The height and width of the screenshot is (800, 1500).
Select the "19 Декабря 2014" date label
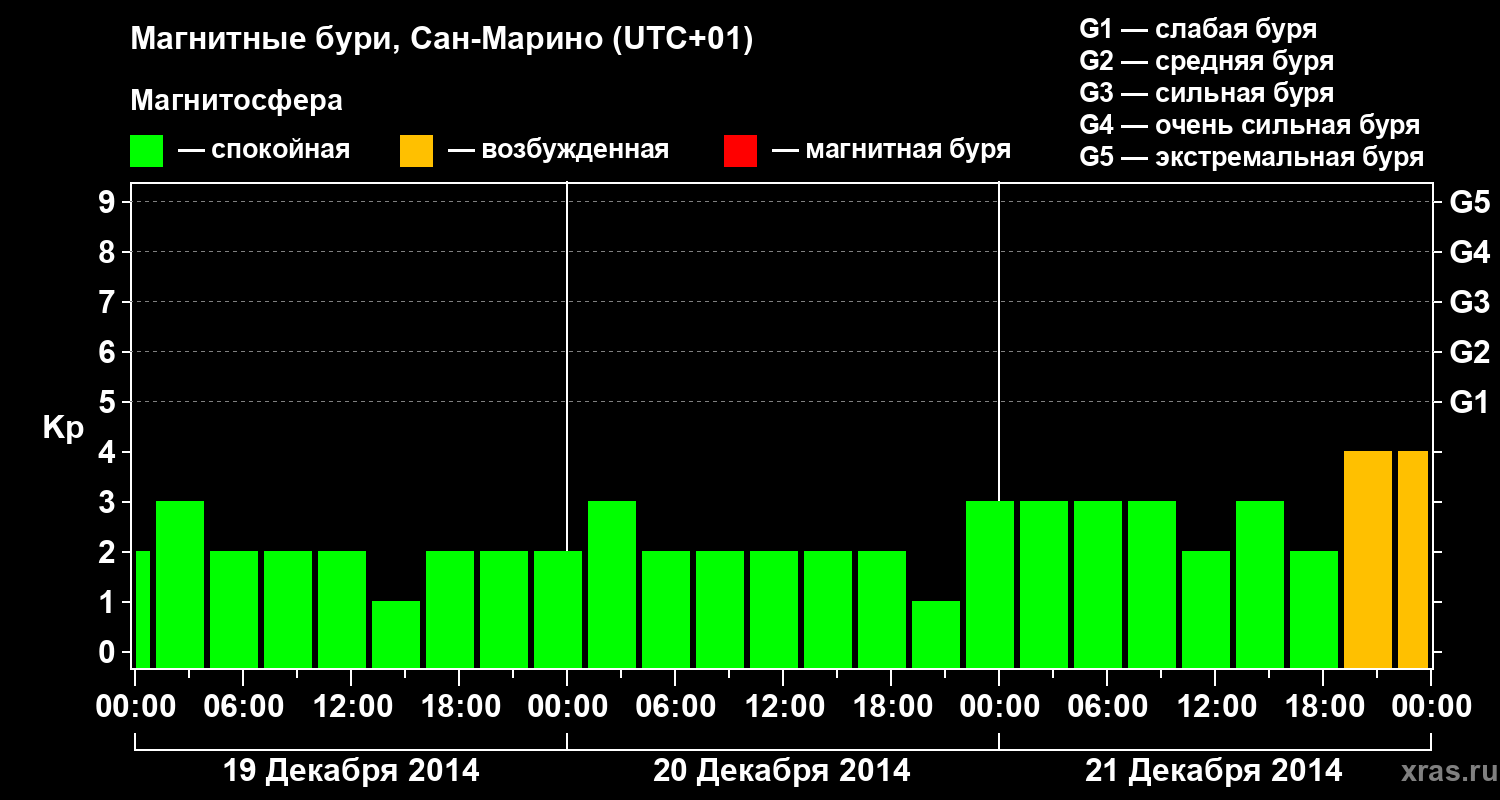pos(350,771)
